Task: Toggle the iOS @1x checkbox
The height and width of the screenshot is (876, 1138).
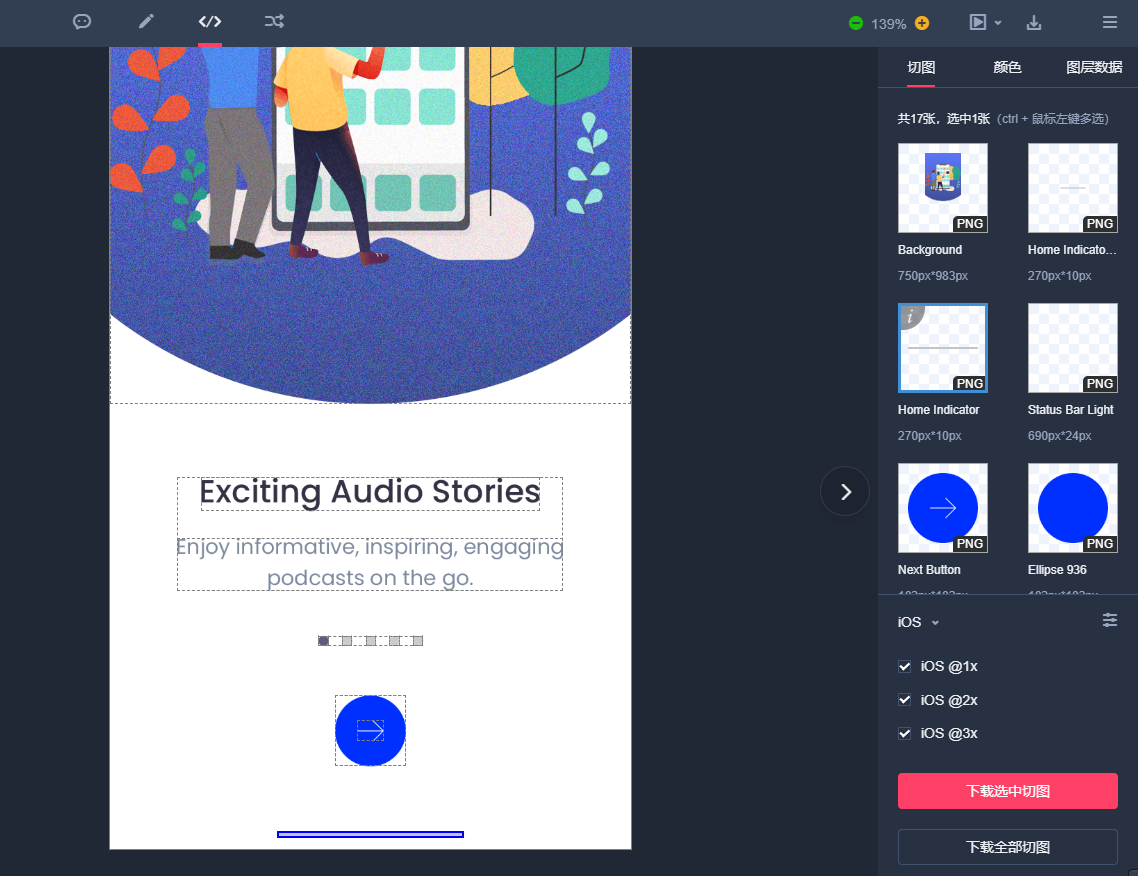Action: (905, 666)
